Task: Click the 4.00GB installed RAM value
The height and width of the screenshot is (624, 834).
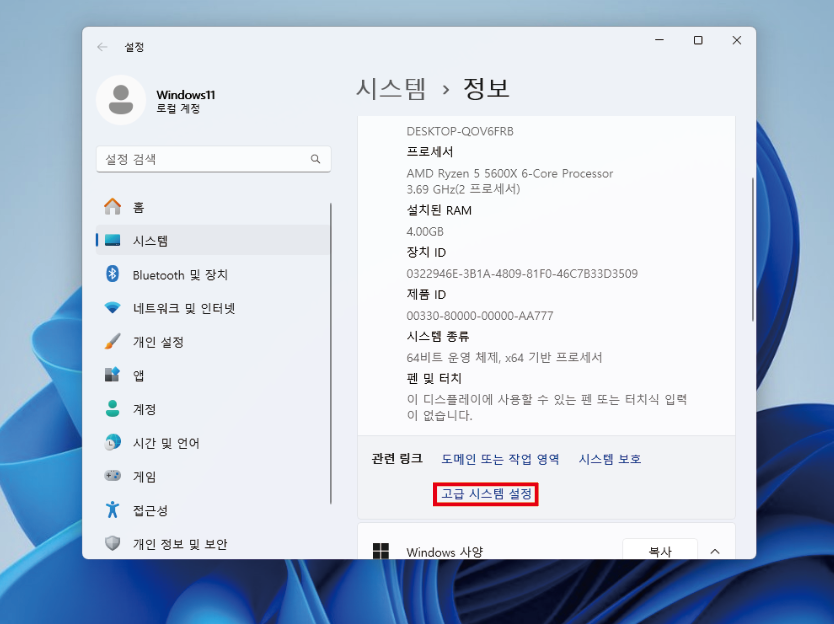Action: (425, 231)
